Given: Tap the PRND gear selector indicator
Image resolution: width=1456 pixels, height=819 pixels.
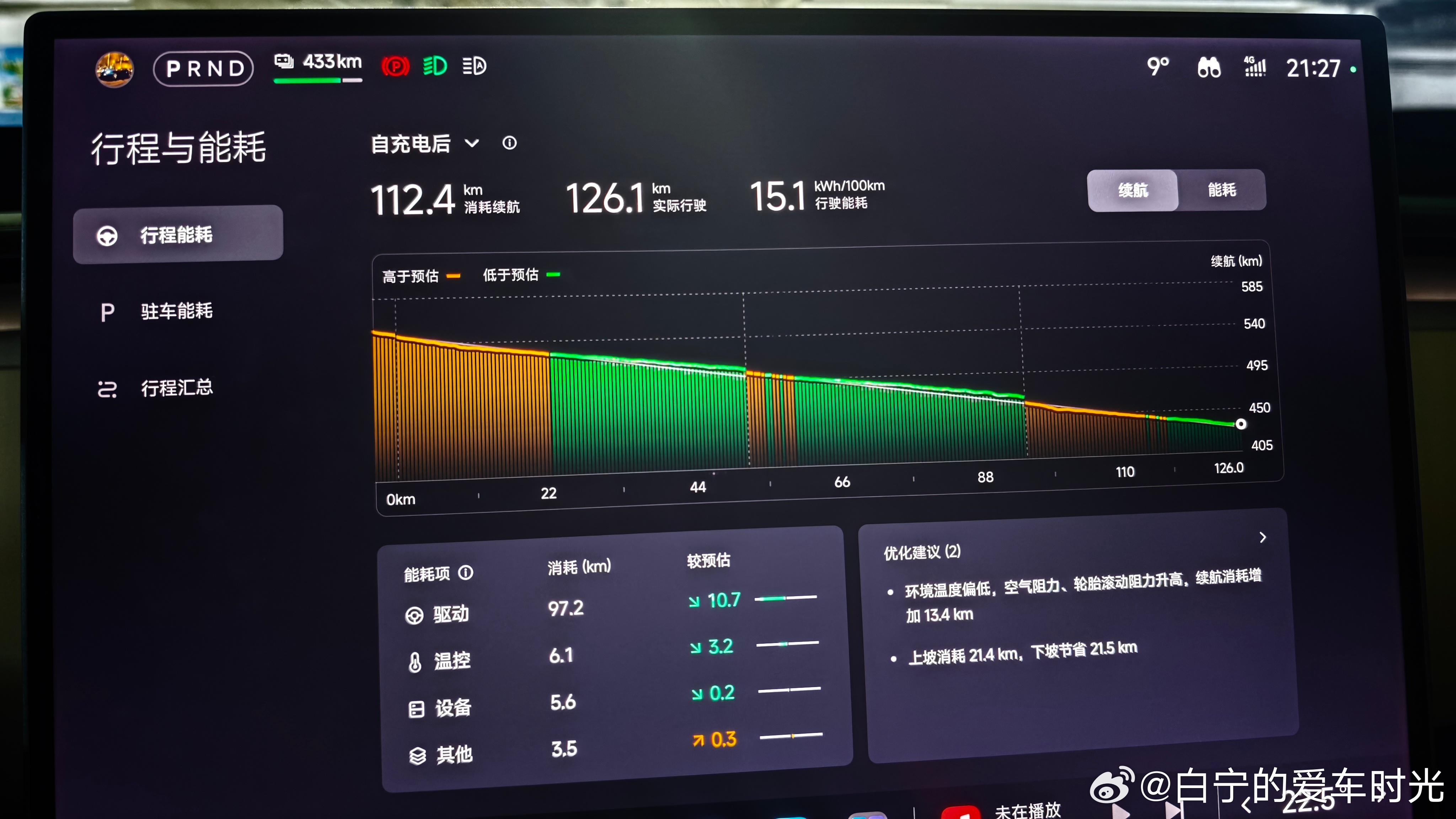Looking at the screenshot, I should (204, 69).
